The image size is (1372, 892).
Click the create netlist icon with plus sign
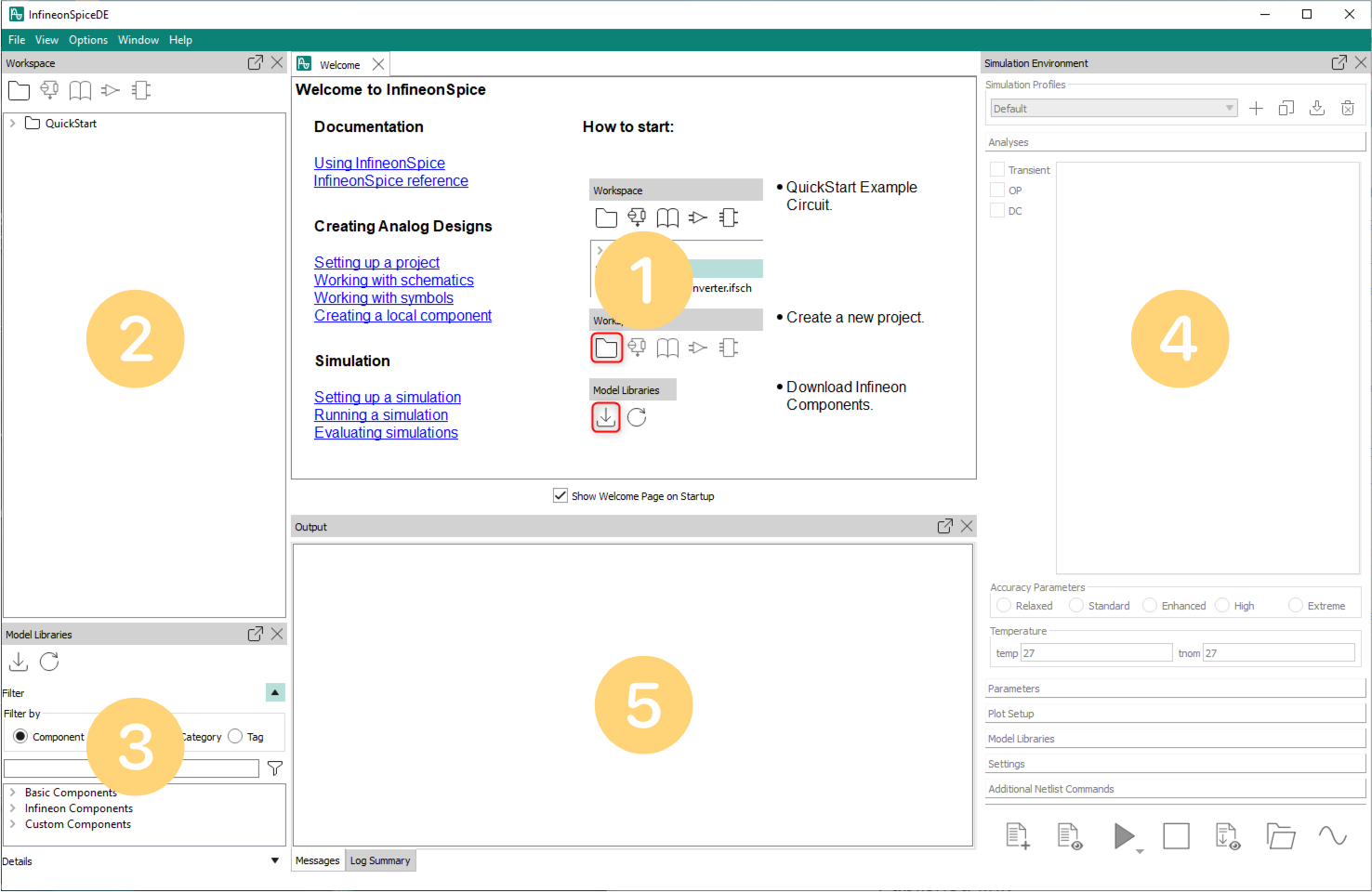tap(1018, 836)
